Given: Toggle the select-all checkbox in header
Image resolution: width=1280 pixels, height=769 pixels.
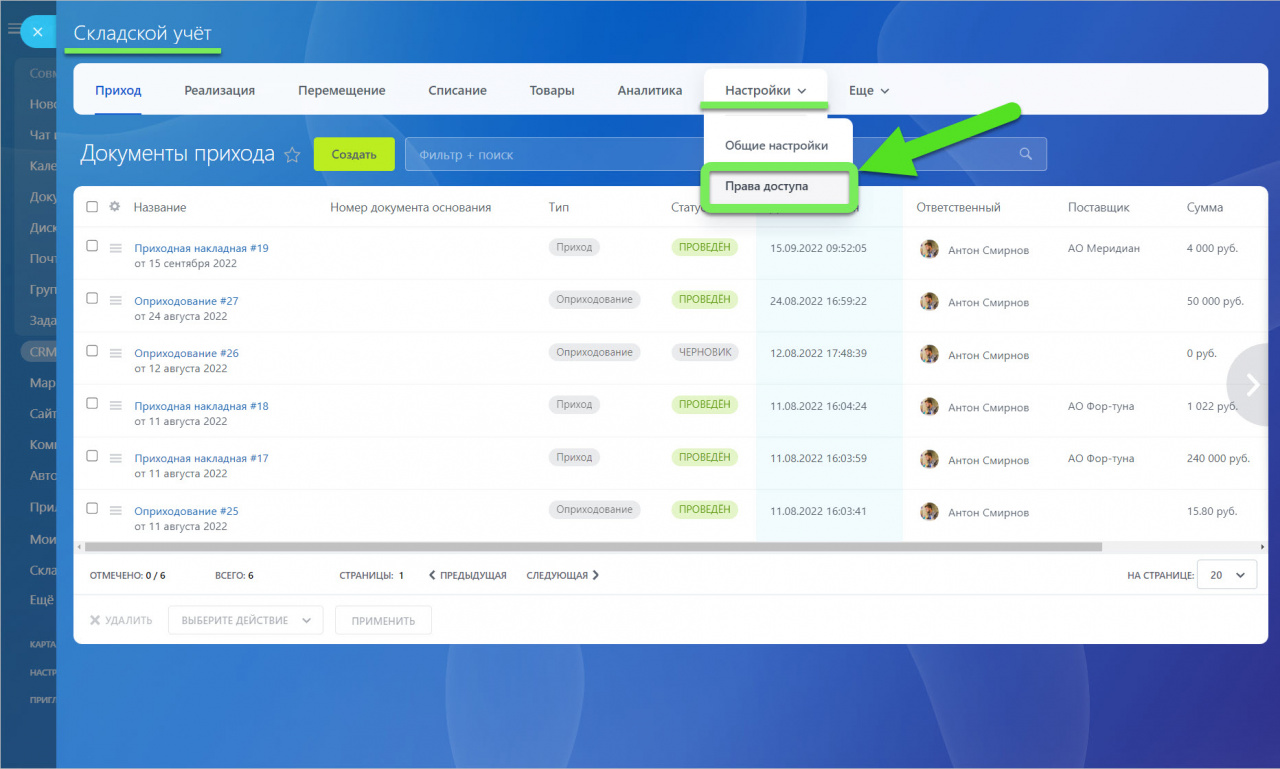Looking at the screenshot, I should pyautogui.click(x=92, y=207).
